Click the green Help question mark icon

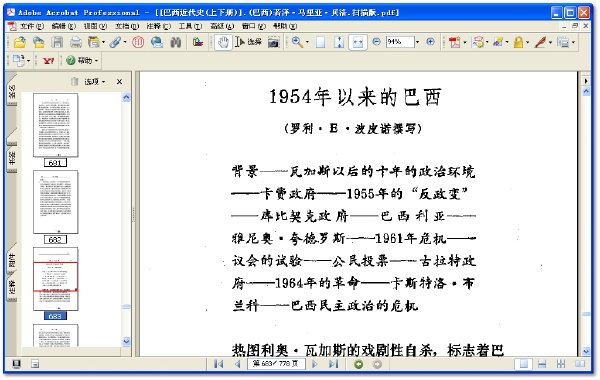70,60
